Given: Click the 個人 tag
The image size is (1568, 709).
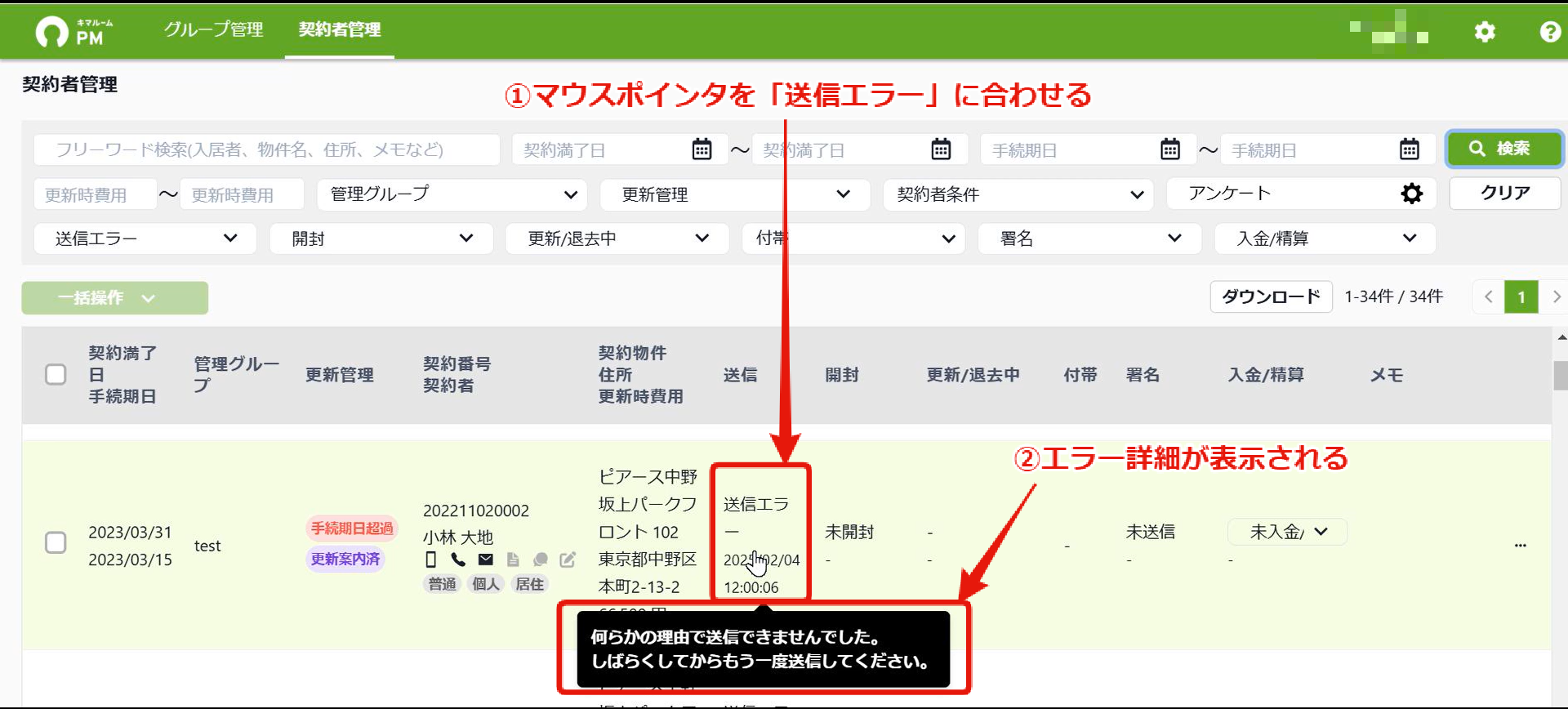Looking at the screenshot, I should pyautogui.click(x=486, y=584).
